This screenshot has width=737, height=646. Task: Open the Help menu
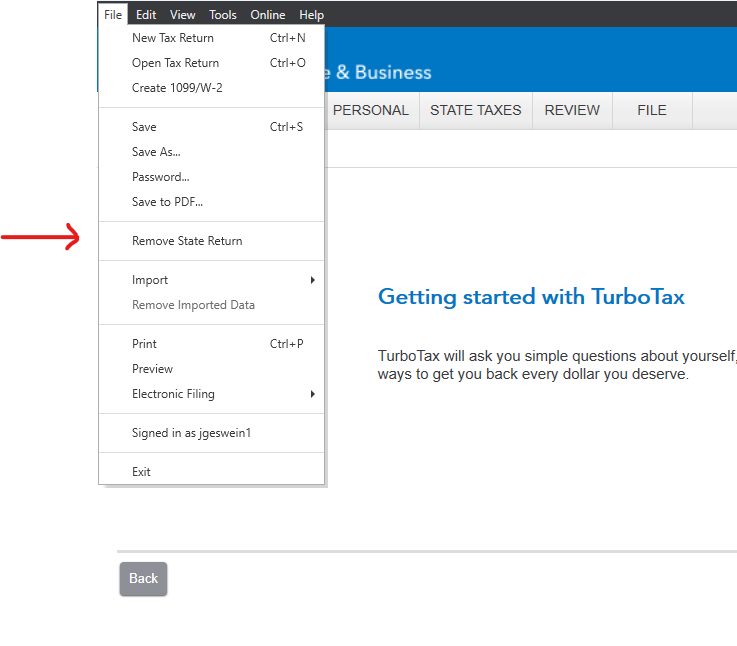311,15
